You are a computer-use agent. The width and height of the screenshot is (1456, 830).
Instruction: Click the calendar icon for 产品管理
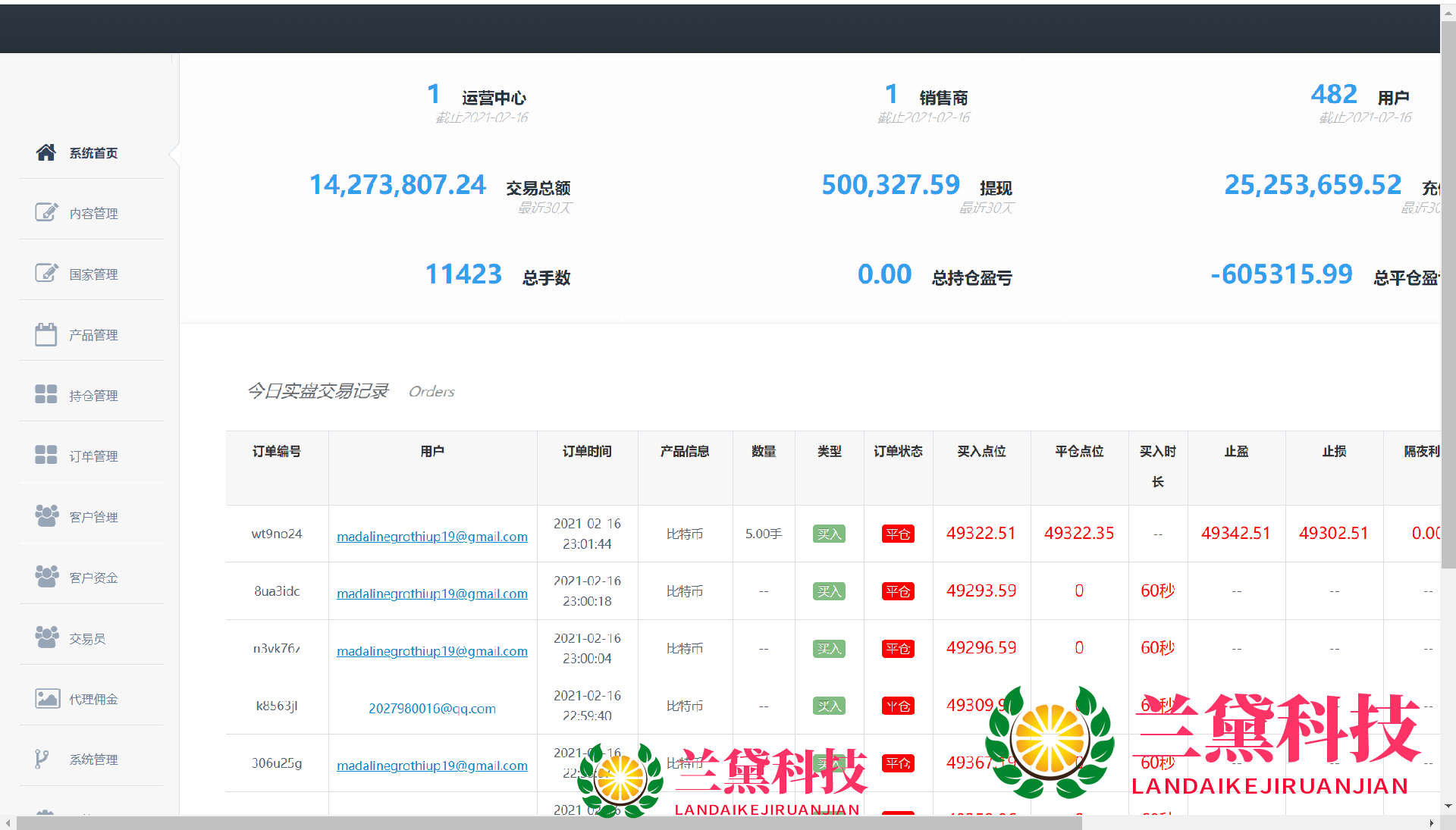point(45,334)
